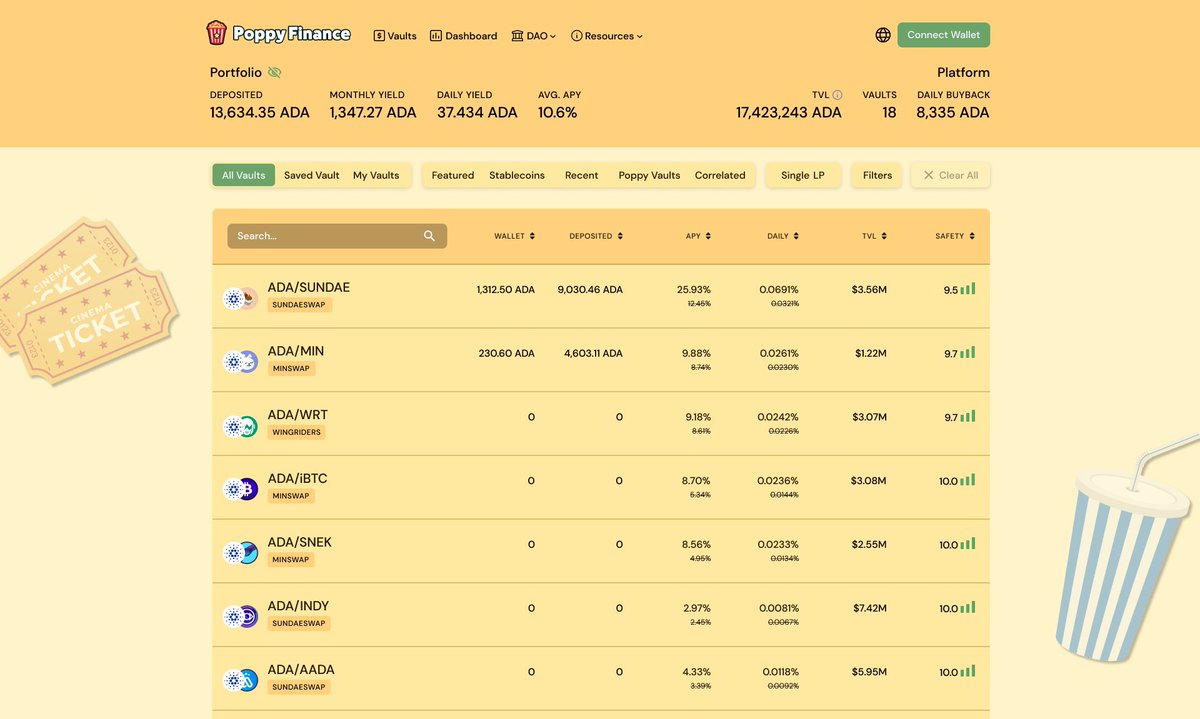This screenshot has height=719, width=1200.
Task: Click the TVL info tooltip icon
Action: [x=836, y=95]
